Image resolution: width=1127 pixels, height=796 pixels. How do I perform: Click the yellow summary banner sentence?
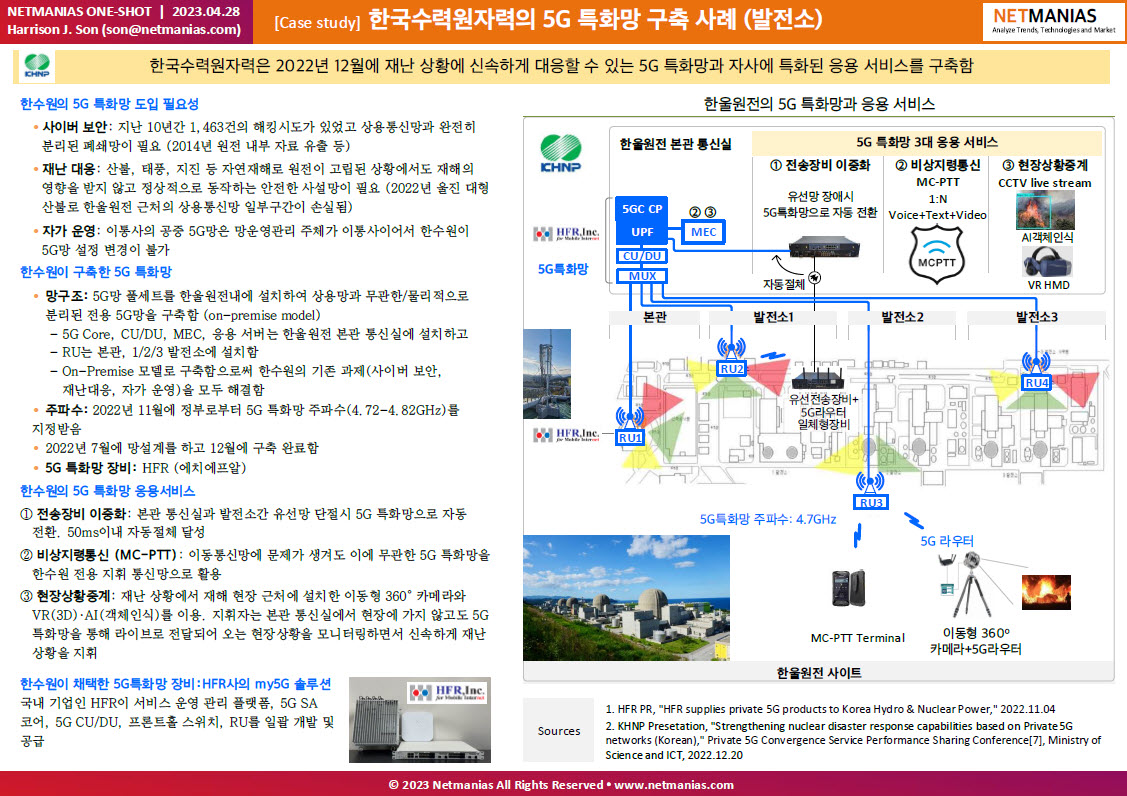click(x=561, y=66)
